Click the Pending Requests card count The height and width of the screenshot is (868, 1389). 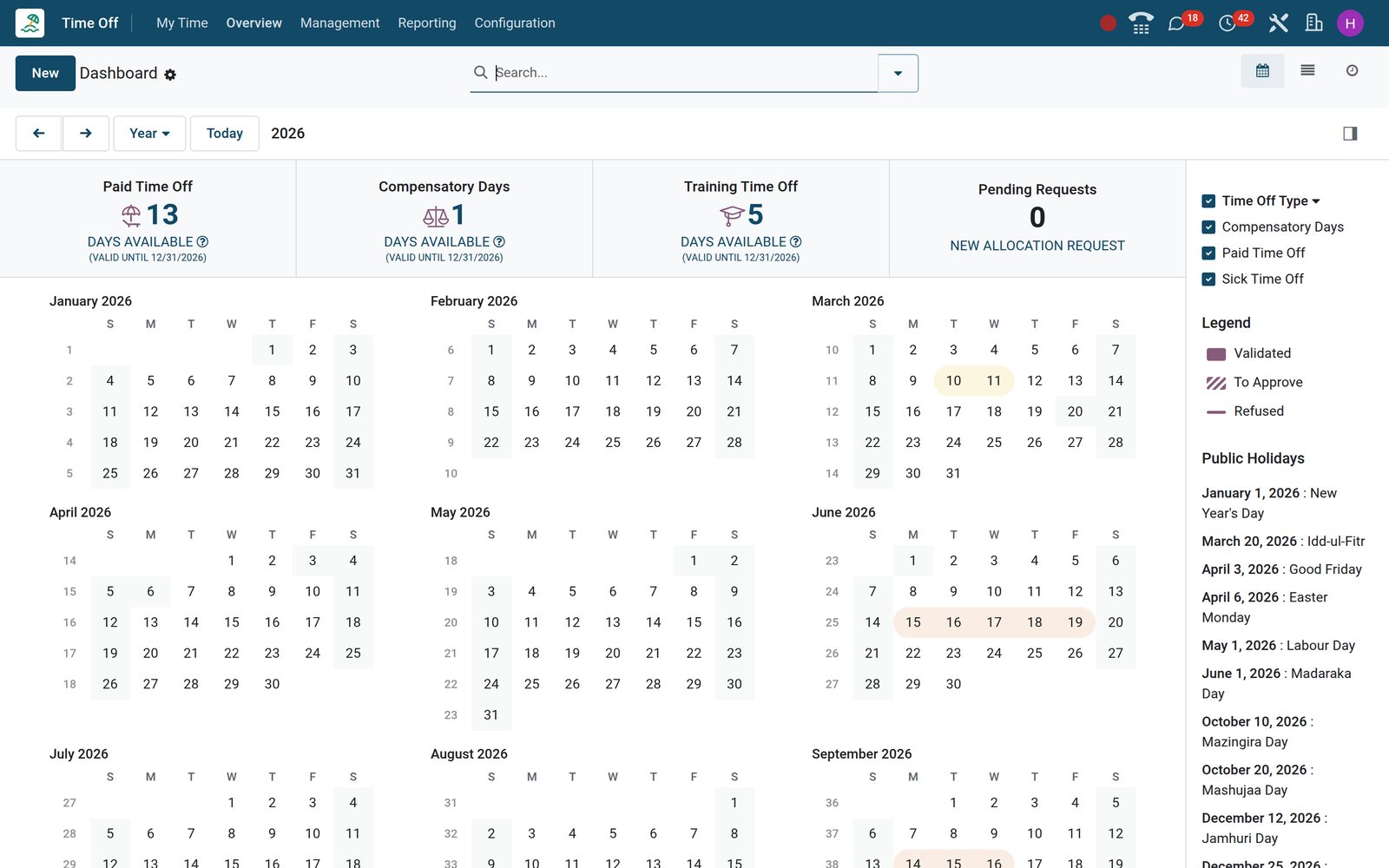pyautogui.click(x=1037, y=217)
